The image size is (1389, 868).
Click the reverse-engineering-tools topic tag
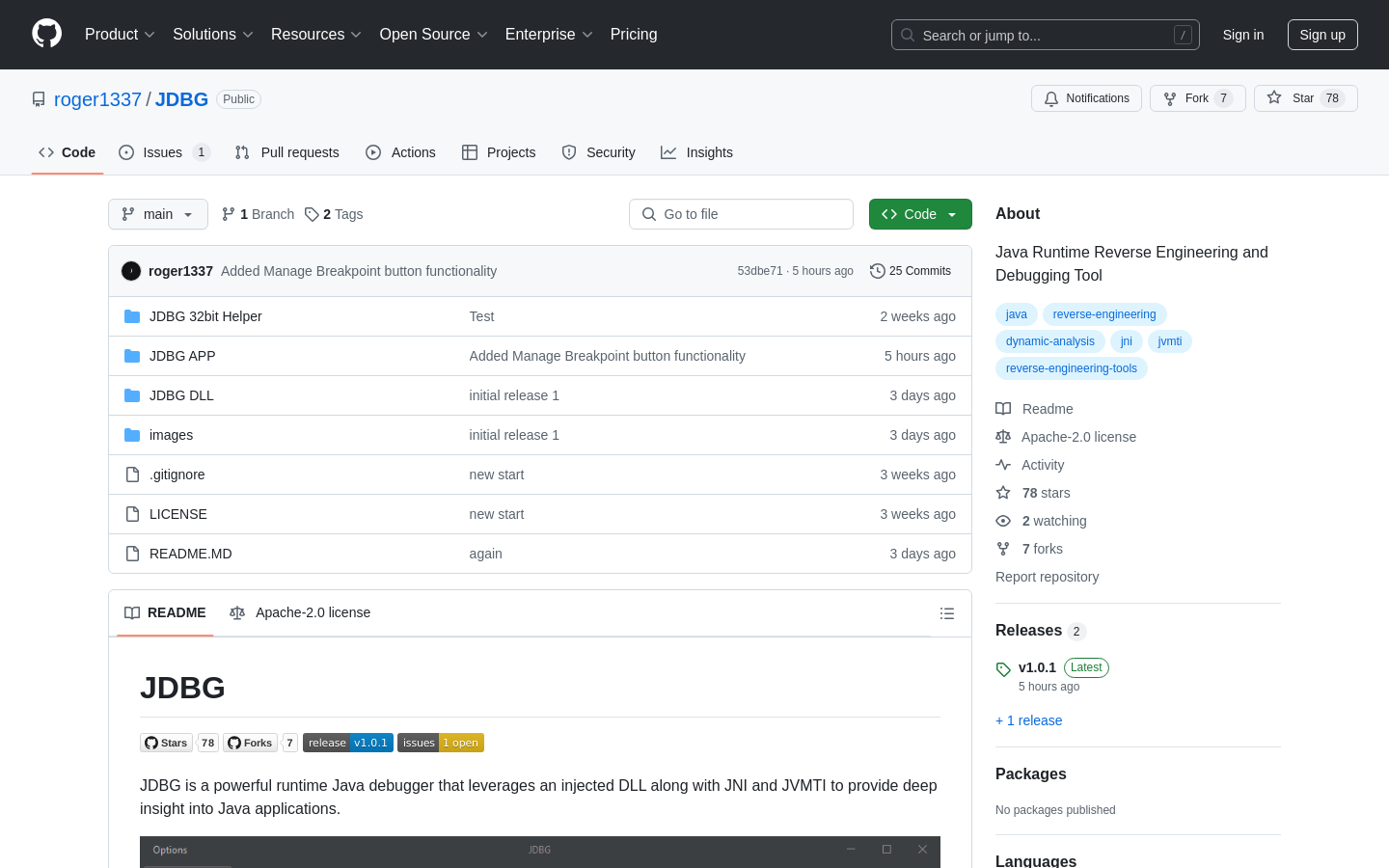click(1072, 368)
